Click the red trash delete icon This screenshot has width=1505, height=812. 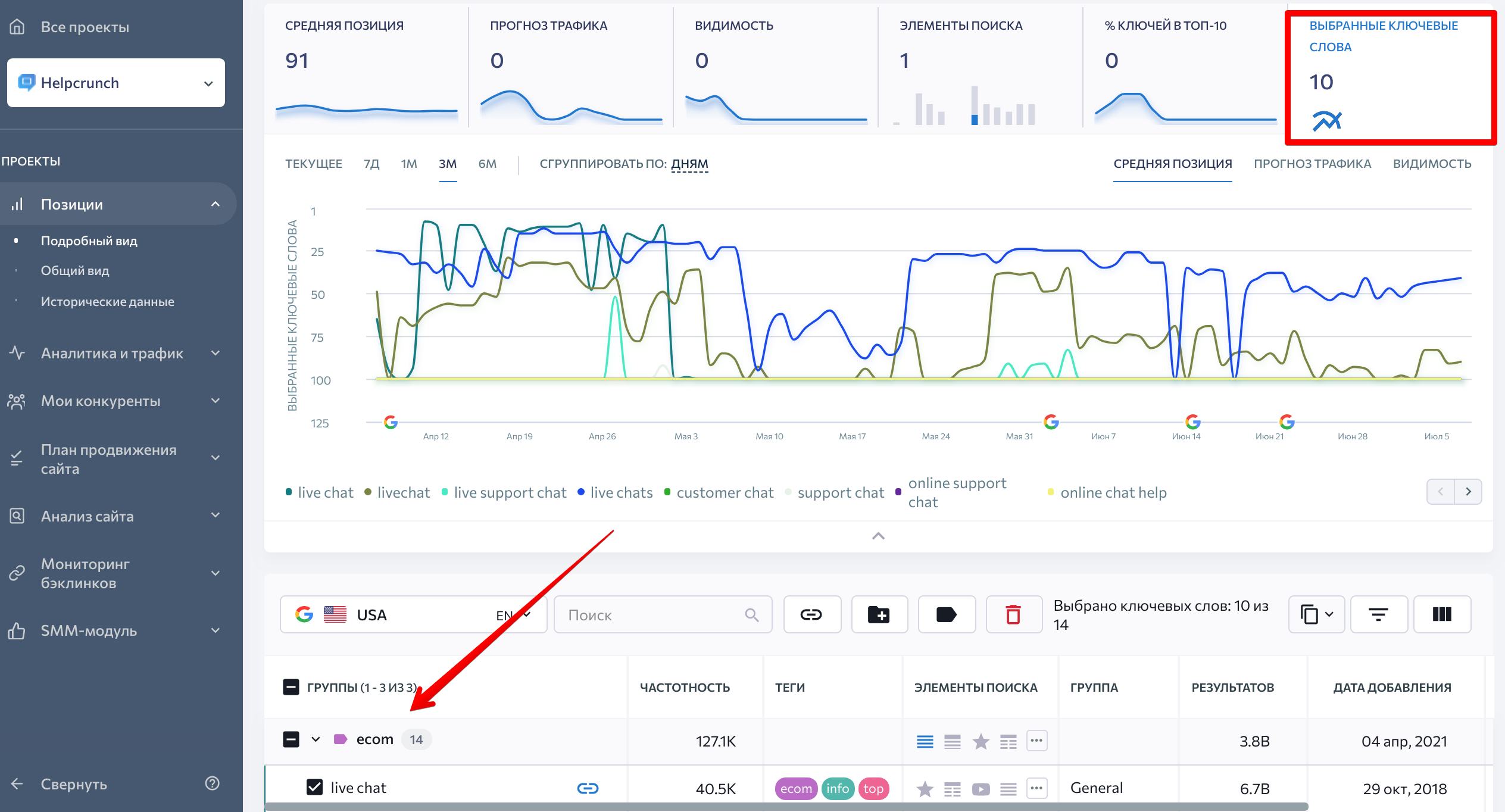[1013, 614]
